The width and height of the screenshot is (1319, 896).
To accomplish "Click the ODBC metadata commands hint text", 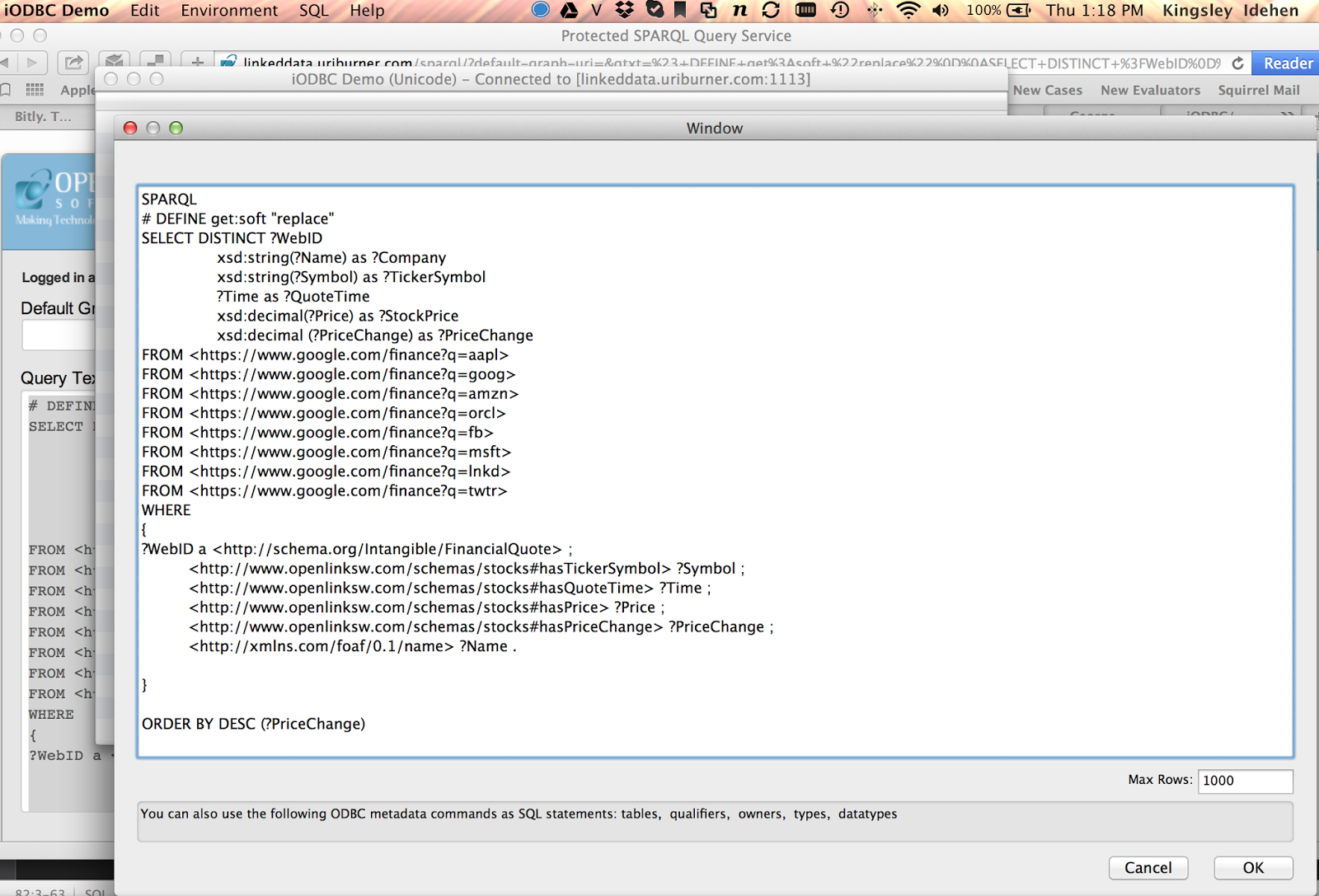I will tap(519, 814).
